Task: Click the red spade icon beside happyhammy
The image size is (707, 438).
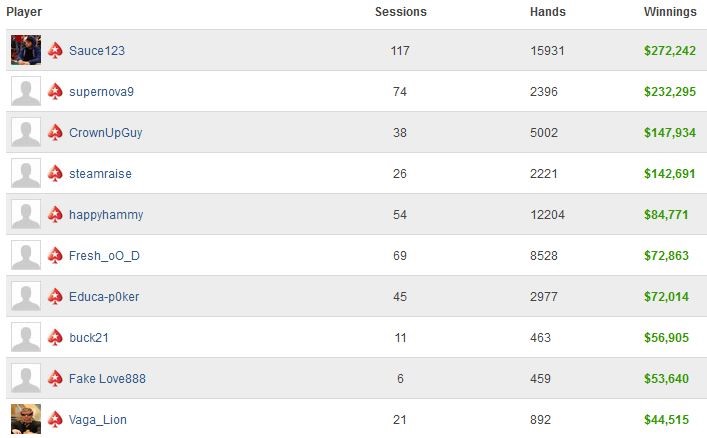Action: tap(55, 214)
